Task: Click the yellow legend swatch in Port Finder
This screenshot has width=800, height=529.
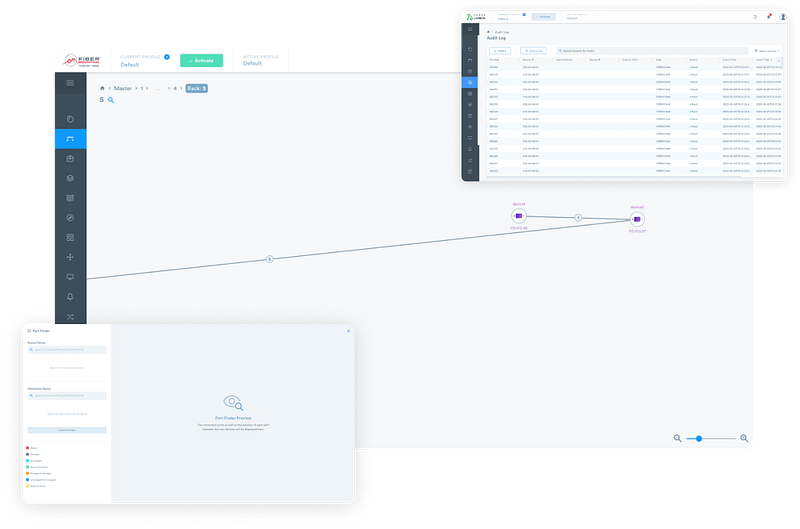Action: (27, 486)
